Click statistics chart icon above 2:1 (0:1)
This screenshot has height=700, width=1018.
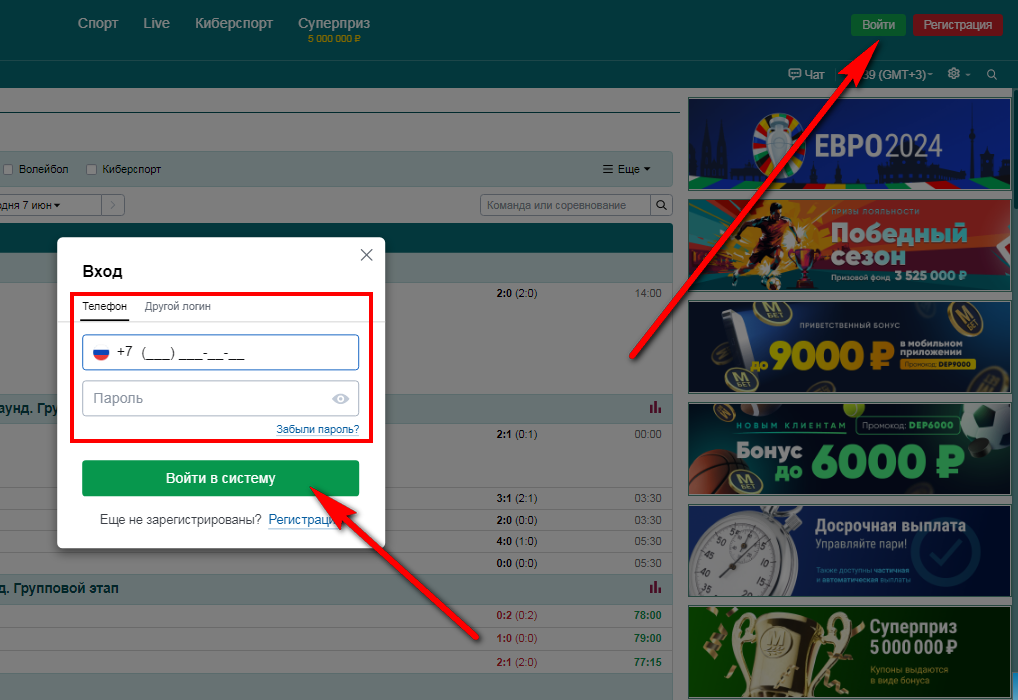[x=655, y=408]
